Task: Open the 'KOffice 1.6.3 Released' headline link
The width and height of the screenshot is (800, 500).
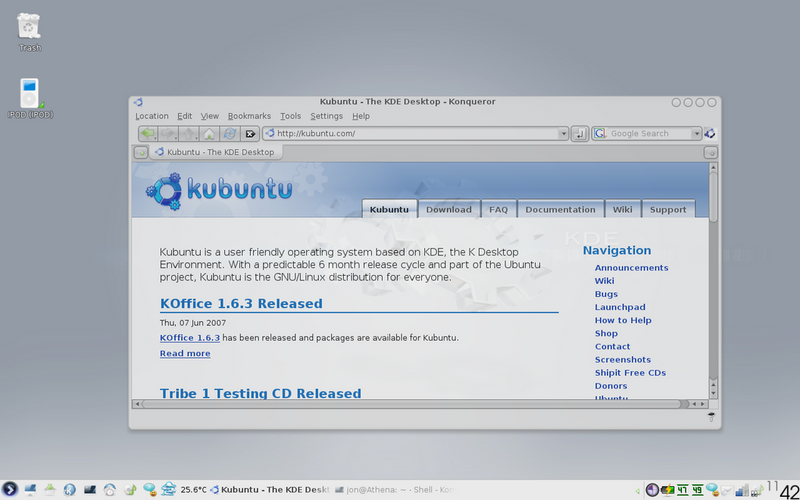Action: click(x=241, y=304)
